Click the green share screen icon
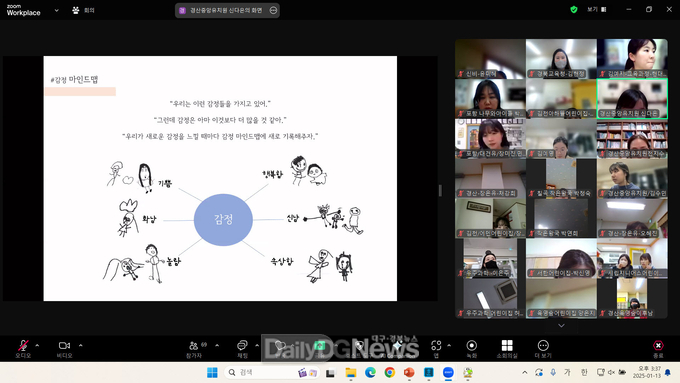This screenshot has height=383, width=680. pos(320,346)
